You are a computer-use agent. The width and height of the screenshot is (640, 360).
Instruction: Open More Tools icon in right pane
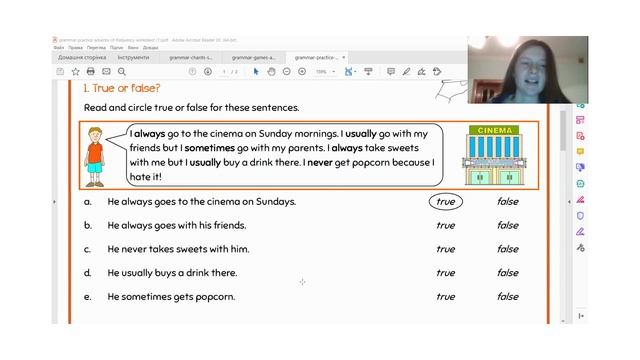pos(580,248)
